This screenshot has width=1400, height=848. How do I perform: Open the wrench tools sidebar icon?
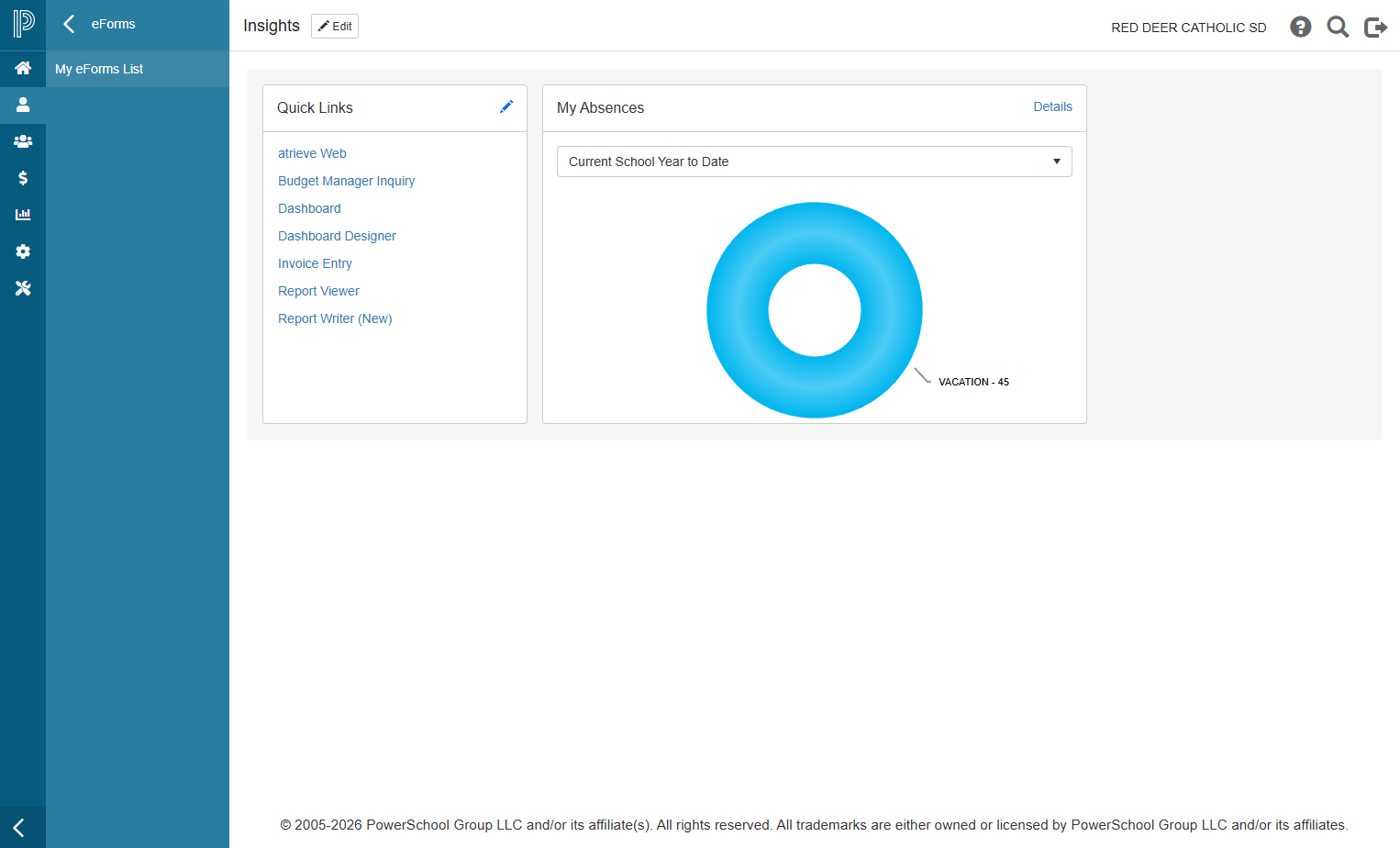click(23, 288)
